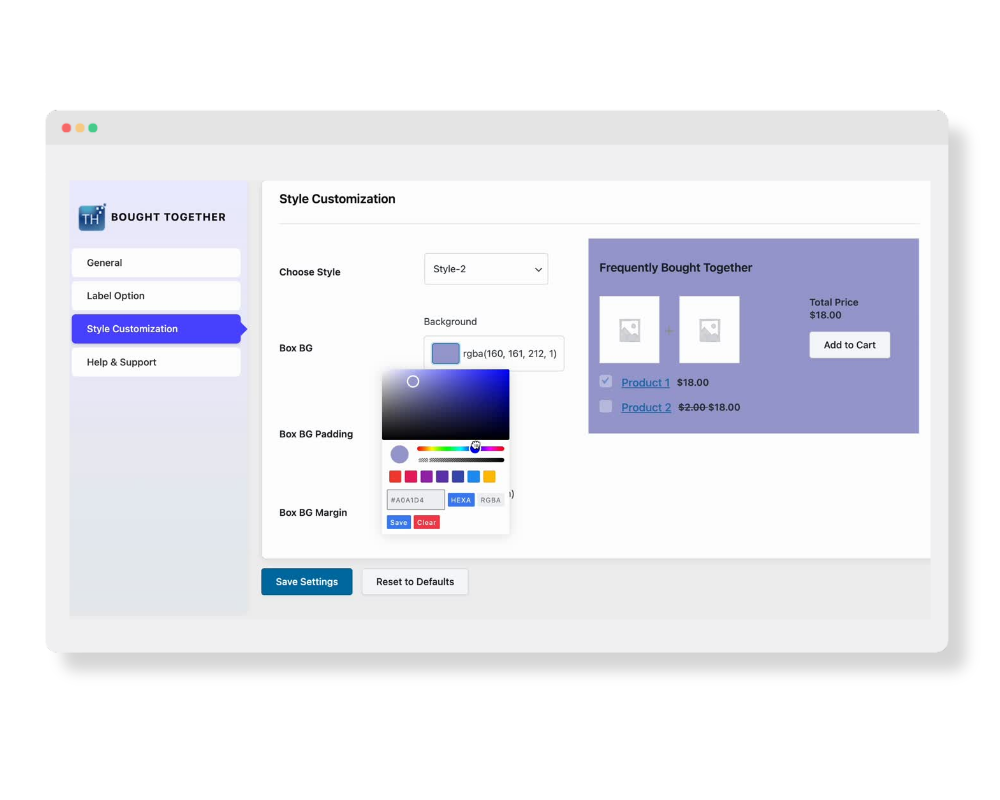Switch color format to RGBA
The height and width of the screenshot is (800, 1000).
point(490,499)
